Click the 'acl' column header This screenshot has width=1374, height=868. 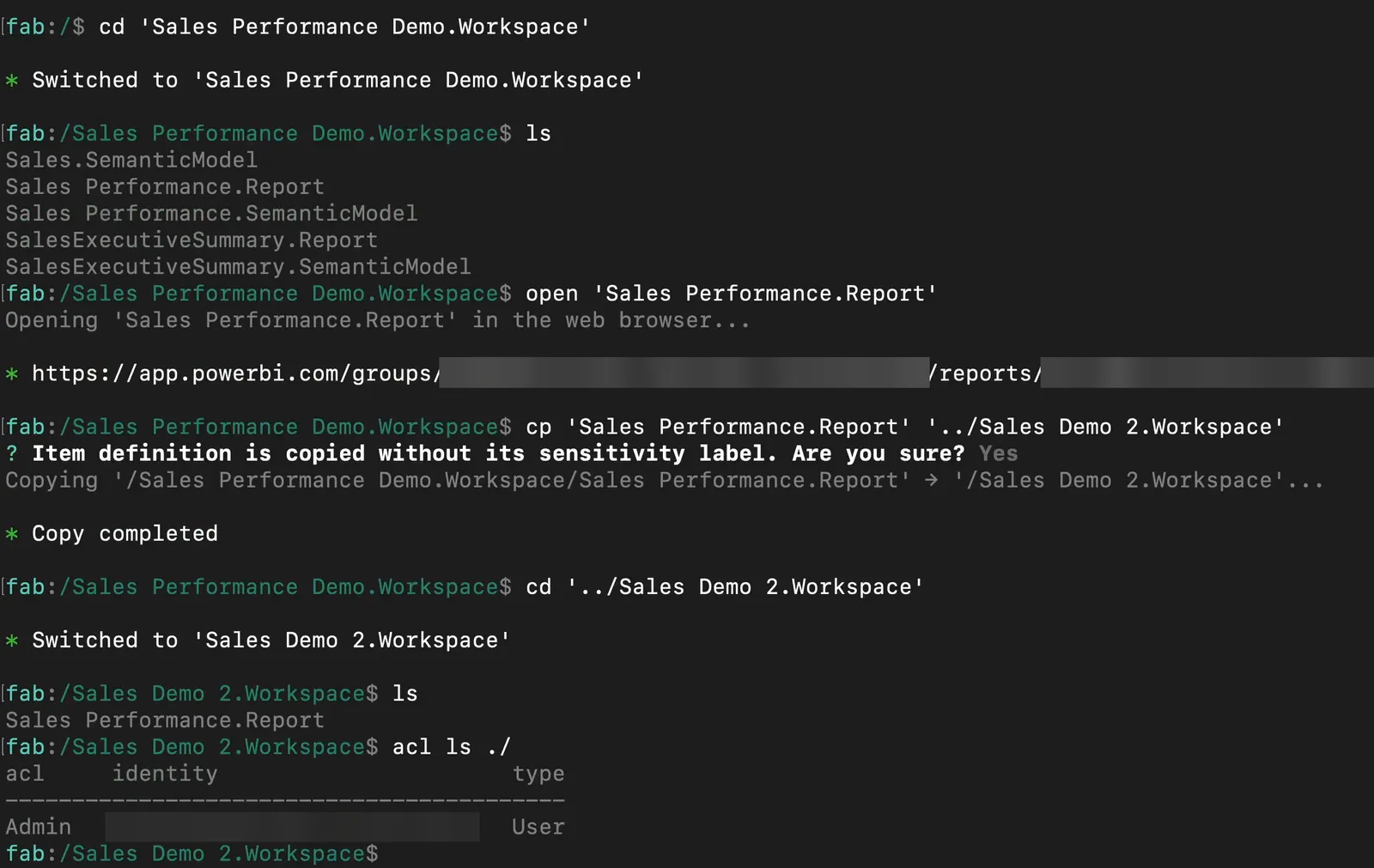click(25, 774)
